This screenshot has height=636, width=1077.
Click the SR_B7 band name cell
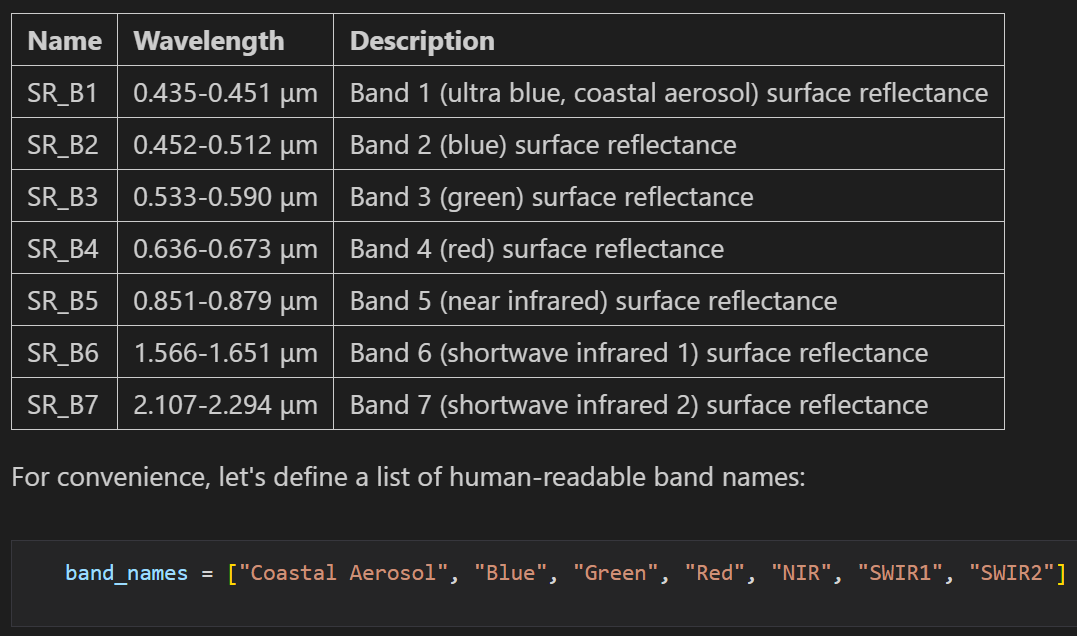[x=65, y=405]
